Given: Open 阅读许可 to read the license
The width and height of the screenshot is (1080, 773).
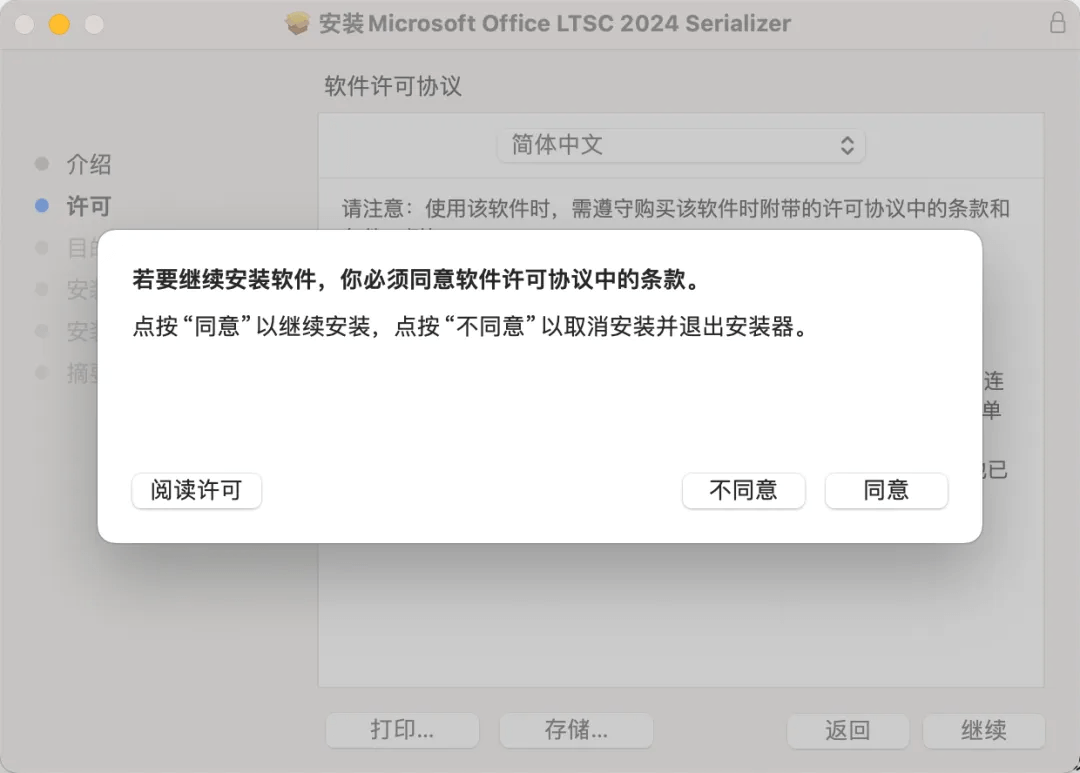Looking at the screenshot, I should point(196,491).
